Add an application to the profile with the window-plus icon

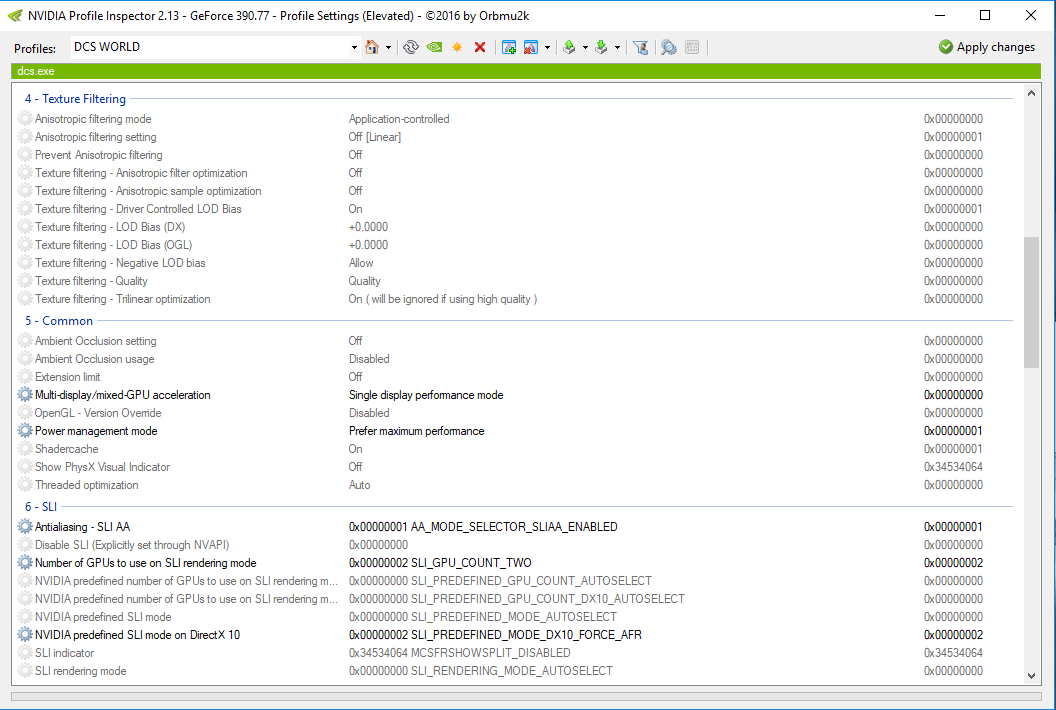click(x=509, y=47)
